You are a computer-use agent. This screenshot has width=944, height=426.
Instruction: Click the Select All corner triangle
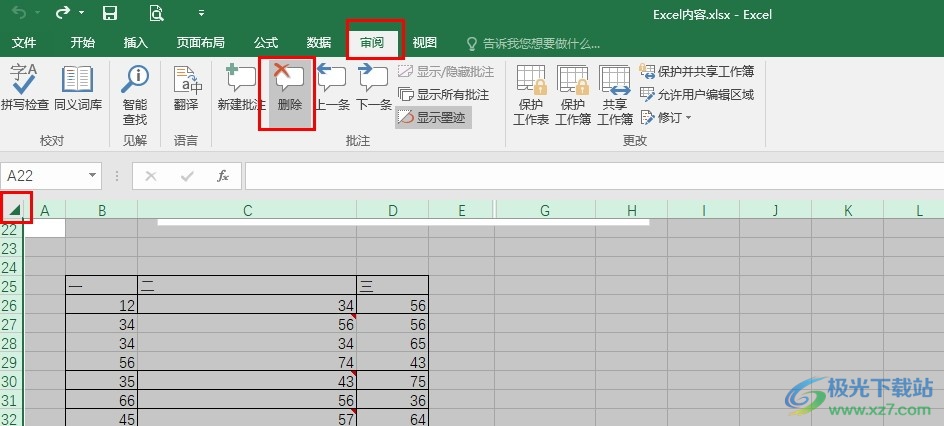click(15, 209)
